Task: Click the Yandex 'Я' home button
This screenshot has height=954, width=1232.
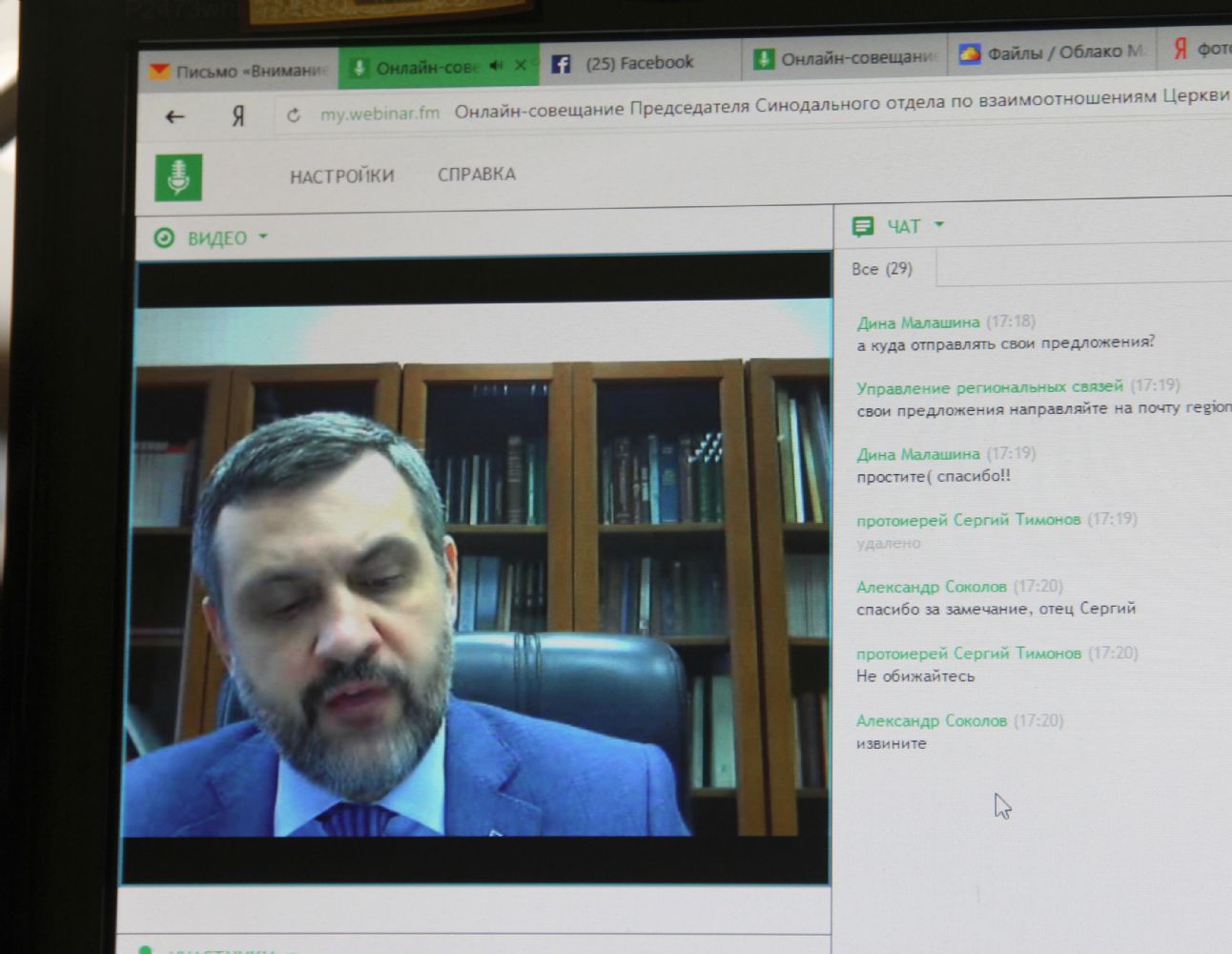Action: point(237,116)
